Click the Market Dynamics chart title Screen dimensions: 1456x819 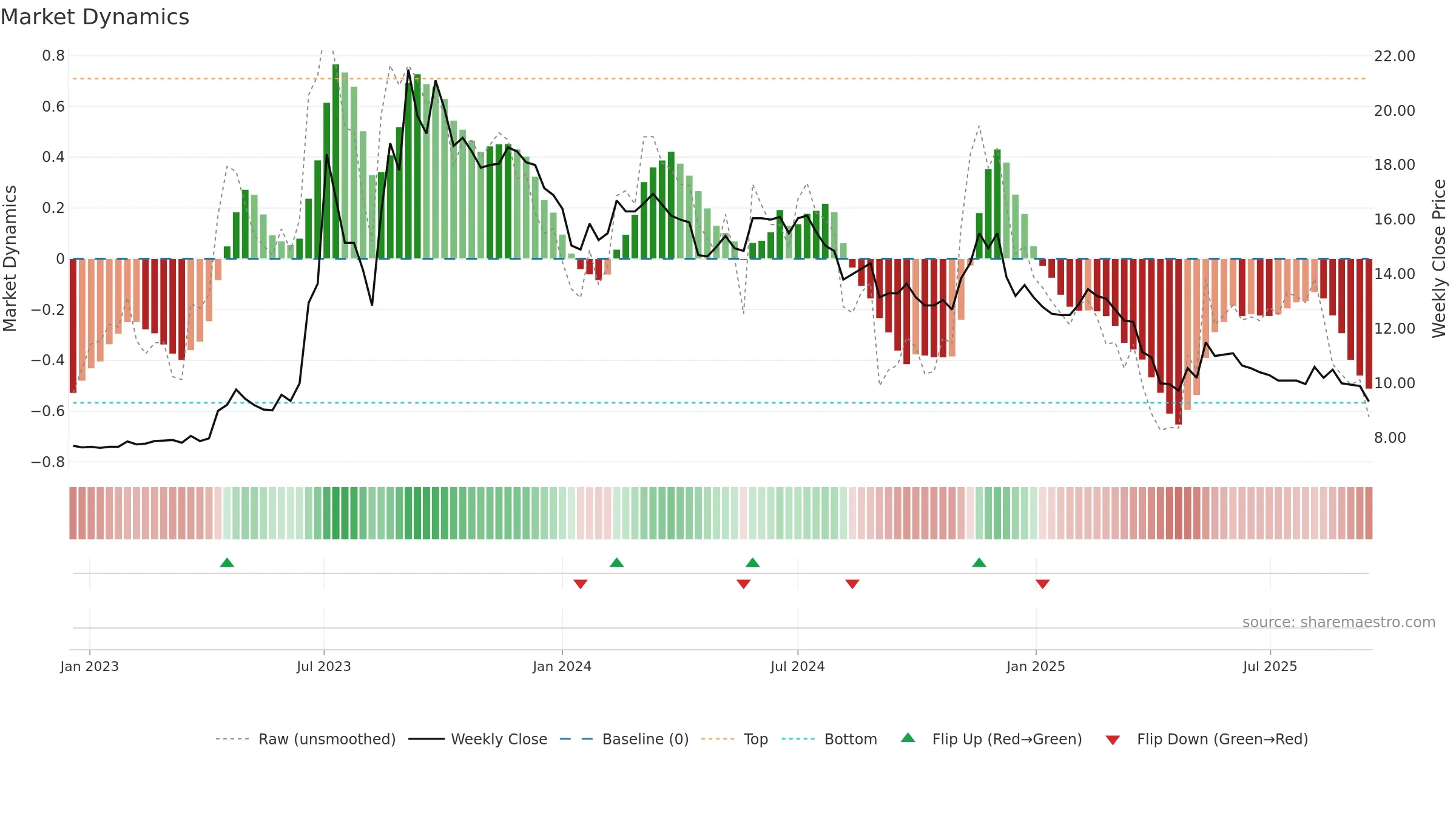point(95,17)
